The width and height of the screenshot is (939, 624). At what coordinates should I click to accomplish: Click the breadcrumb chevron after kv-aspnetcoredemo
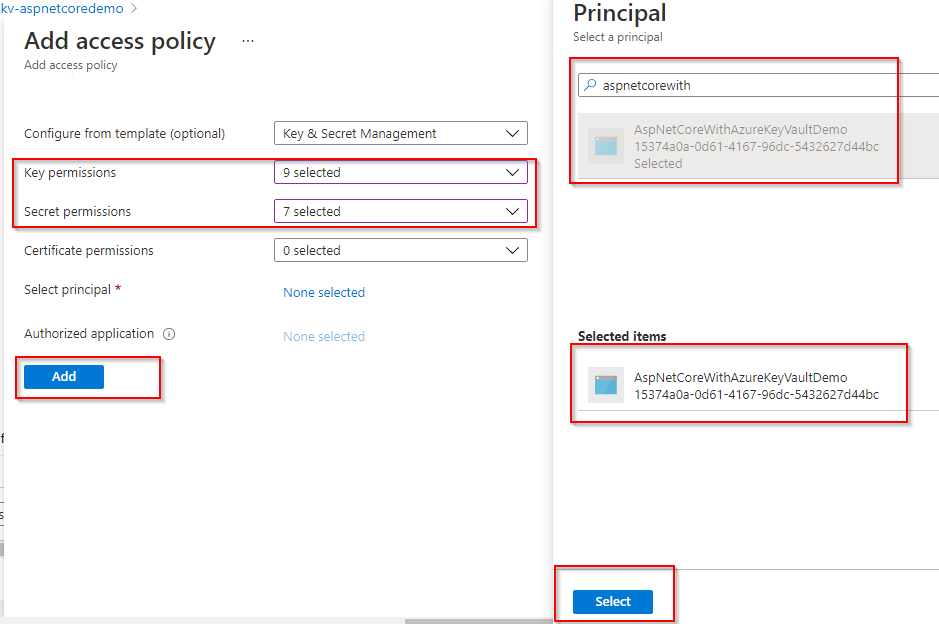[x=134, y=8]
